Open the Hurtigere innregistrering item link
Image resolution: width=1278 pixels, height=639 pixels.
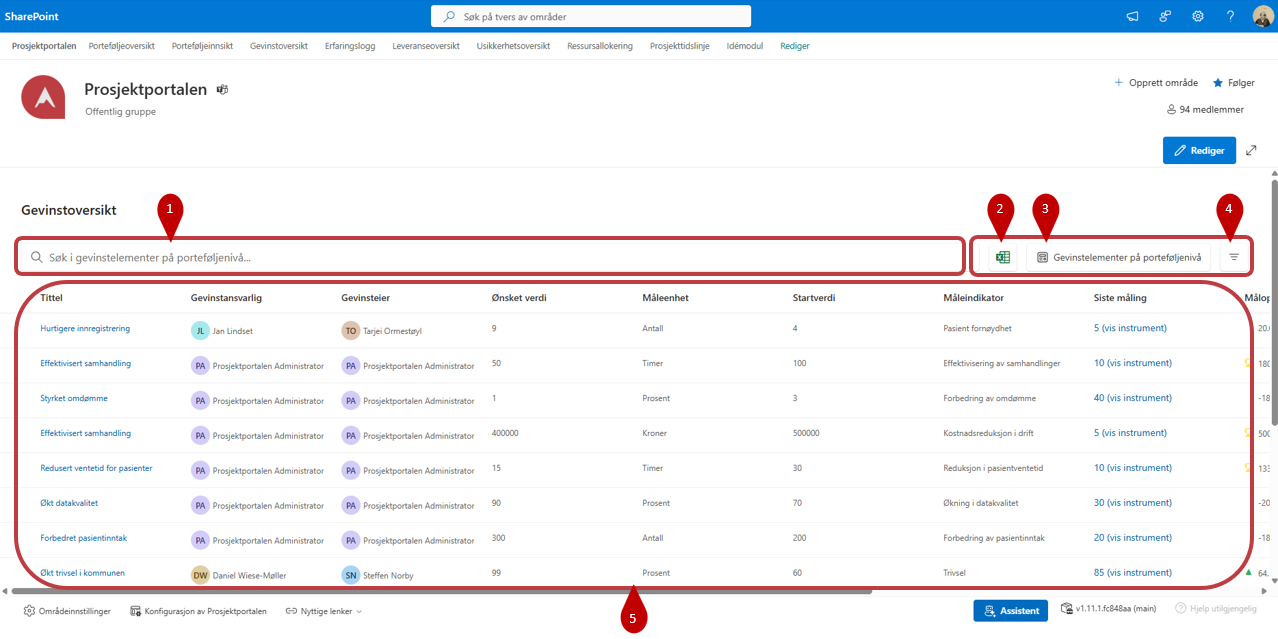(x=85, y=328)
